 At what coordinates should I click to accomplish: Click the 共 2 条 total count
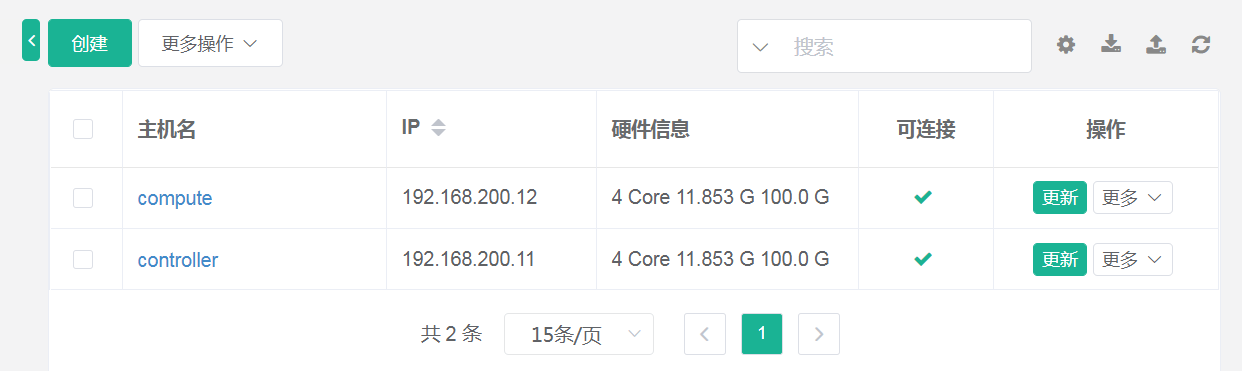(x=452, y=334)
